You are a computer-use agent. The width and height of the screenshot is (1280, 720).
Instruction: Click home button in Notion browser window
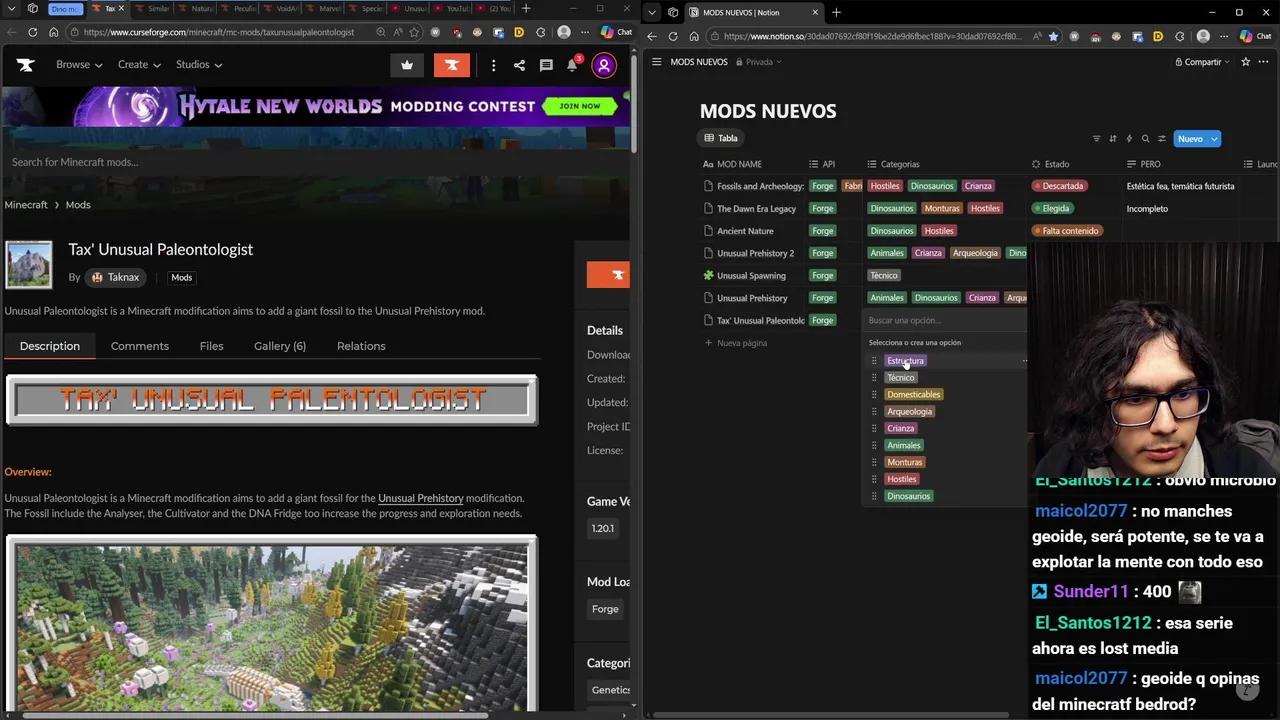click(x=693, y=36)
